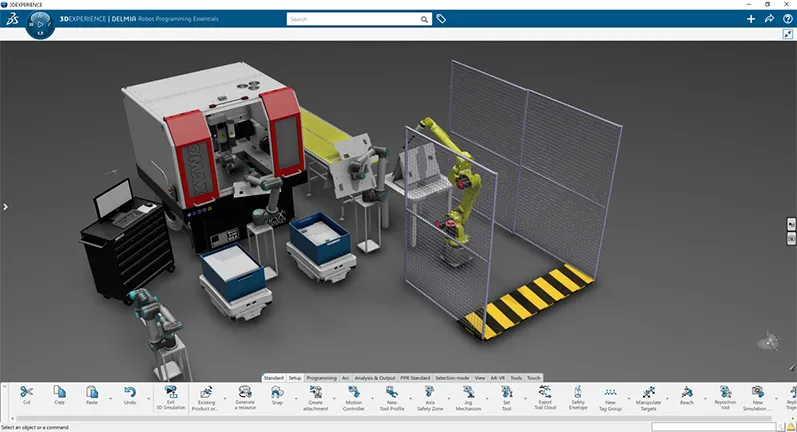Click New Tag Group icon
Viewport: 797px width, 432px height.
[x=610, y=392]
